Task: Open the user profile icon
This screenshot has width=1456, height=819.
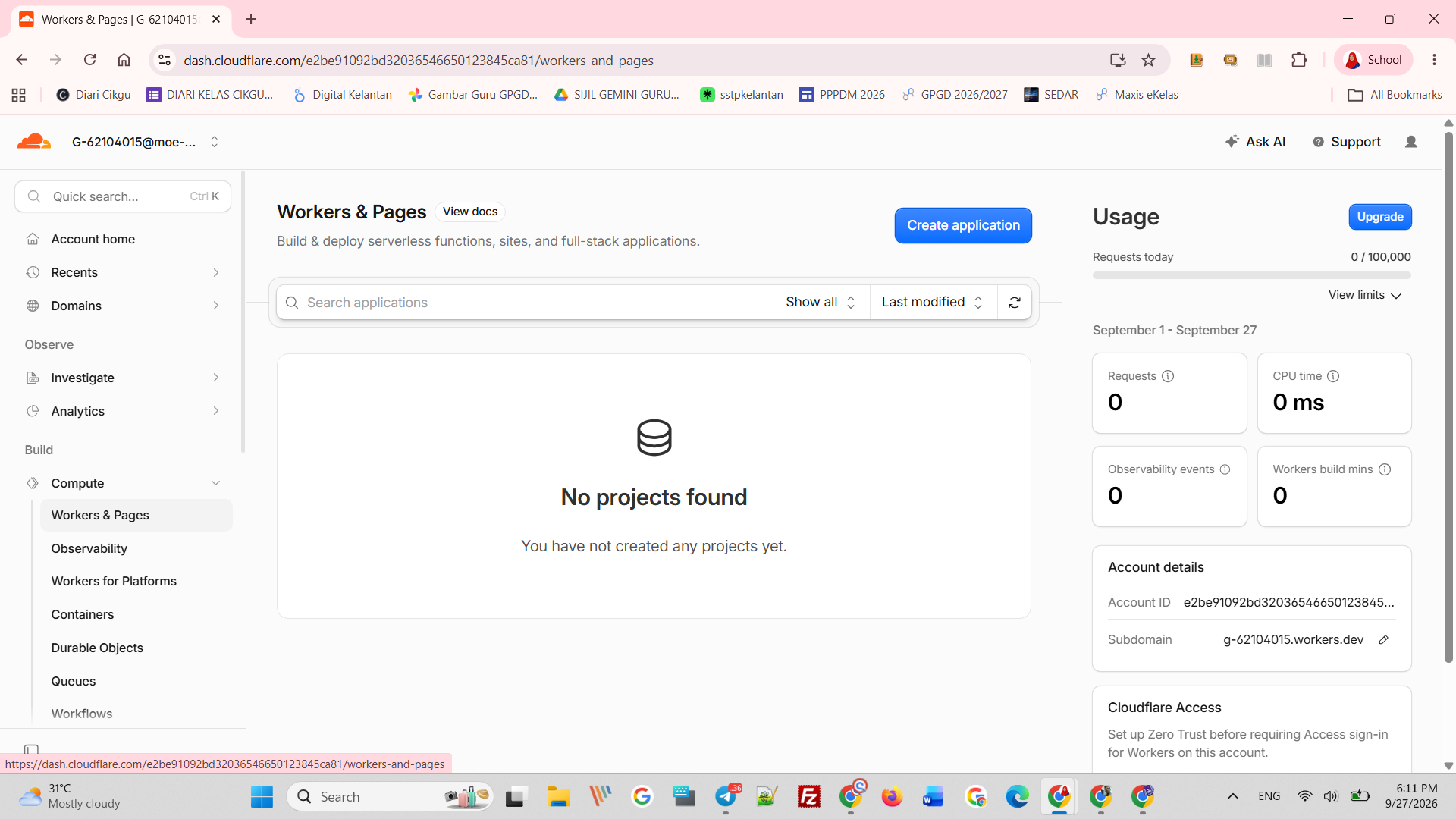Action: click(x=1411, y=142)
